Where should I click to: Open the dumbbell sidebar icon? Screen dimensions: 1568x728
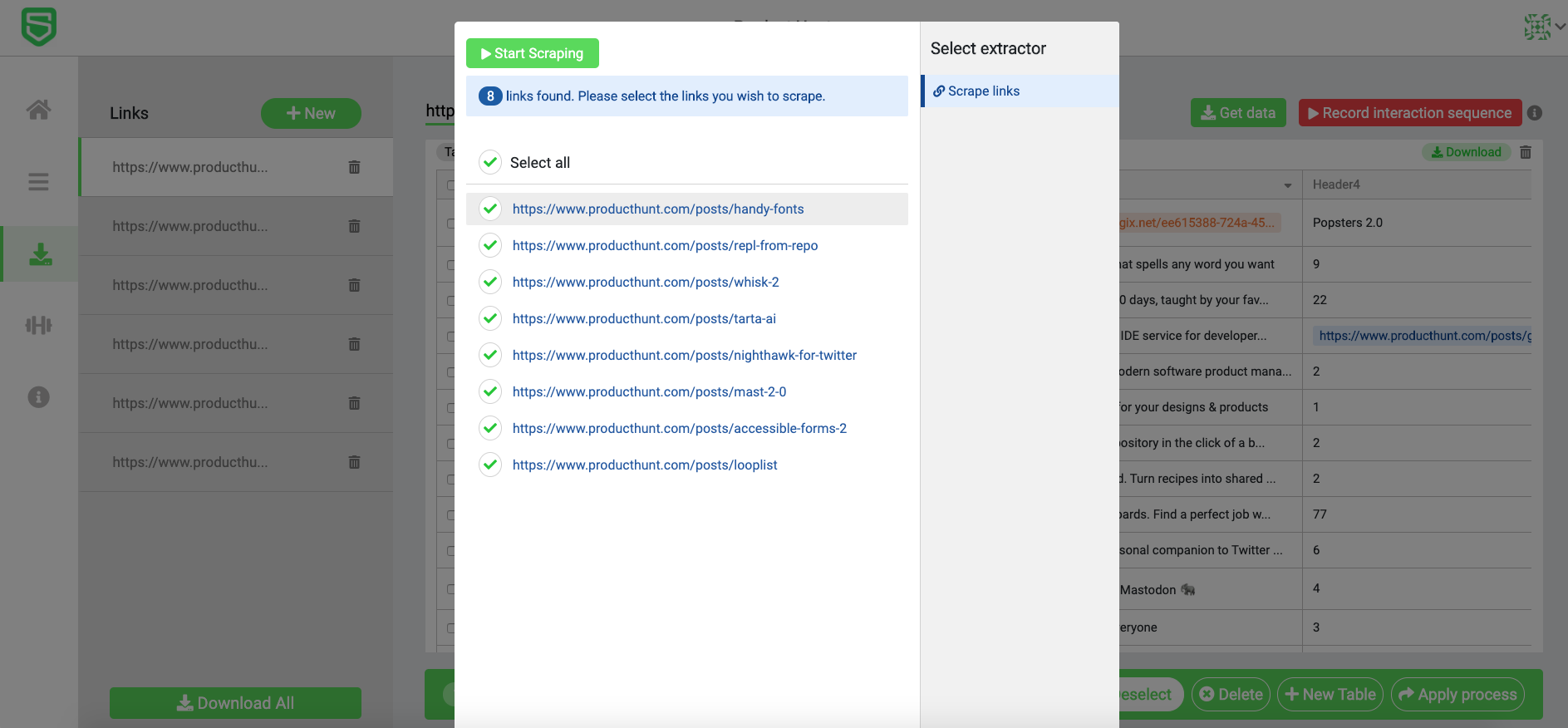[38, 325]
